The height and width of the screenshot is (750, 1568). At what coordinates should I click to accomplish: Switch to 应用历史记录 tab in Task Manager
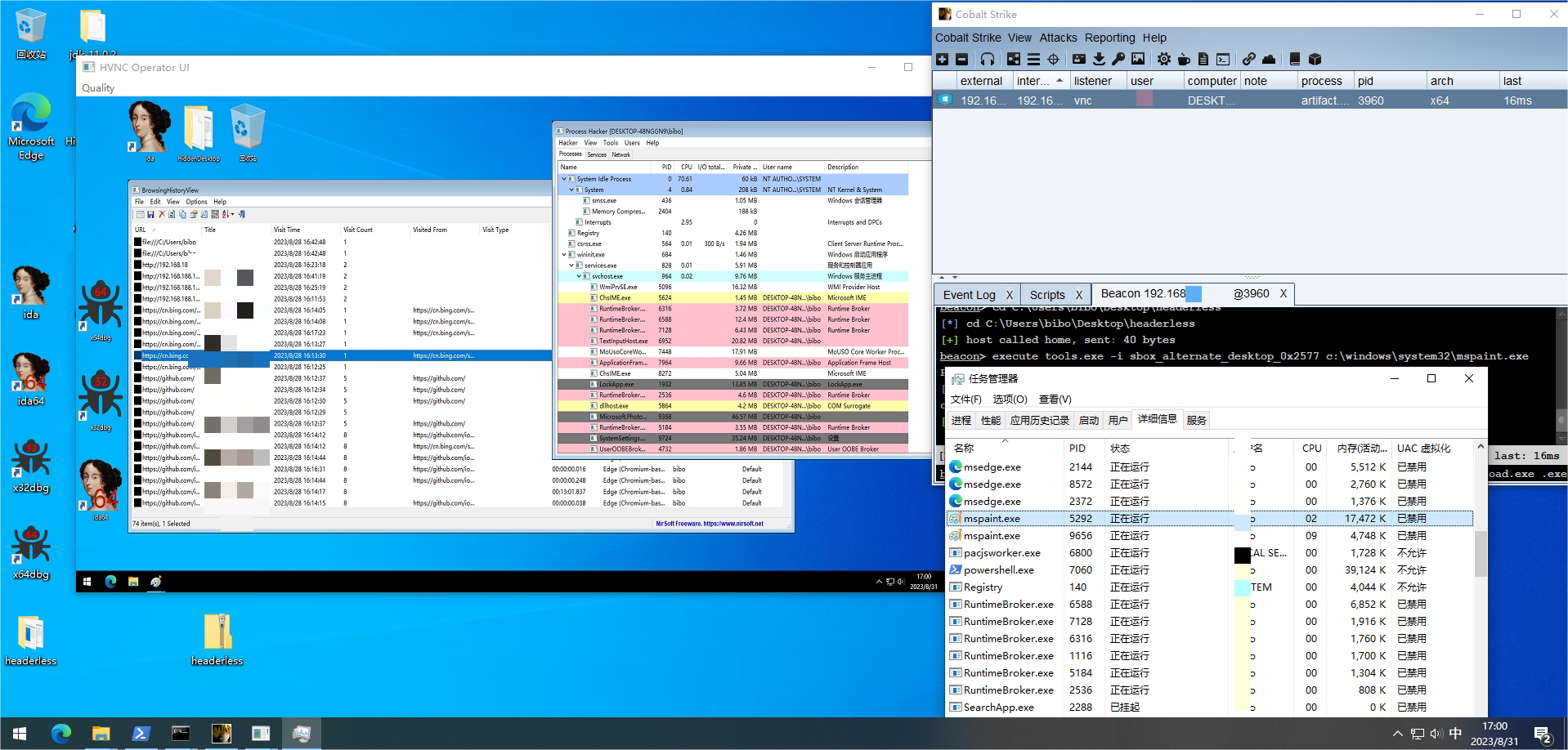(x=1040, y=420)
